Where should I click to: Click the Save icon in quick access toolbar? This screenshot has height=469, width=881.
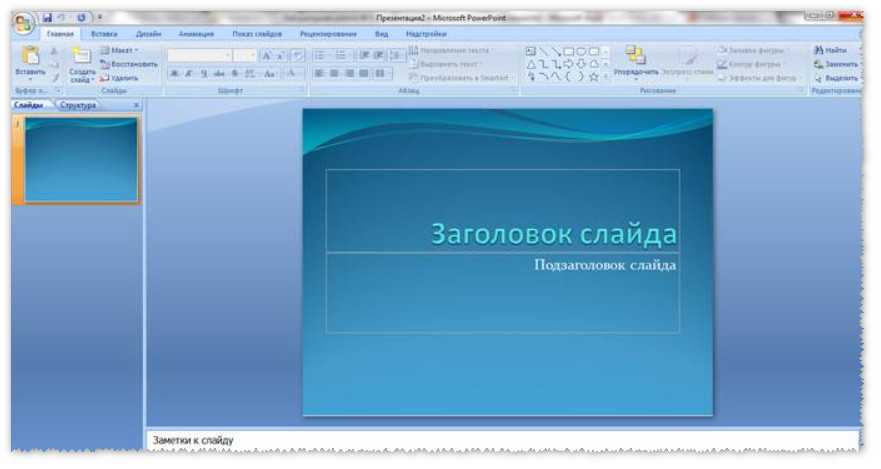[x=46, y=17]
